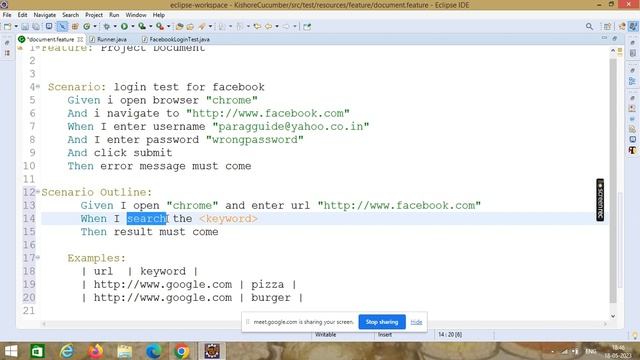The image size is (640, 360).
Task: Open File Explorer from the taskbar
Action: coord(124,351)
